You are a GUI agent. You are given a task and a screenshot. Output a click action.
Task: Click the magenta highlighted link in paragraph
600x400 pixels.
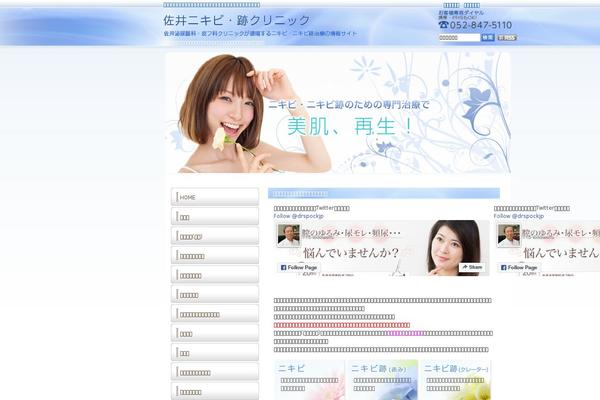pyautogui.click(x=405, y=333)
